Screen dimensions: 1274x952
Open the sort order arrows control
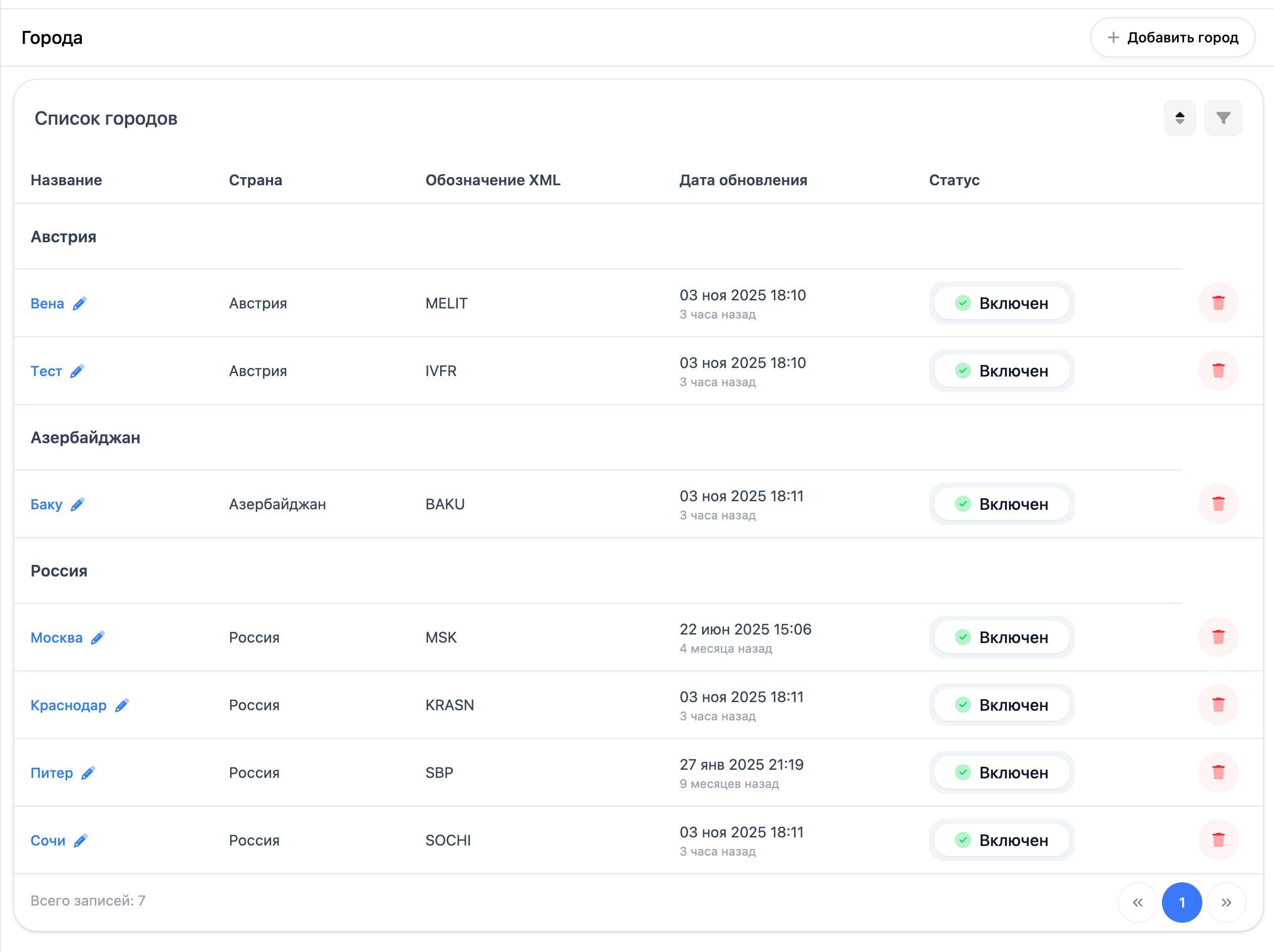click(1179, 118)
